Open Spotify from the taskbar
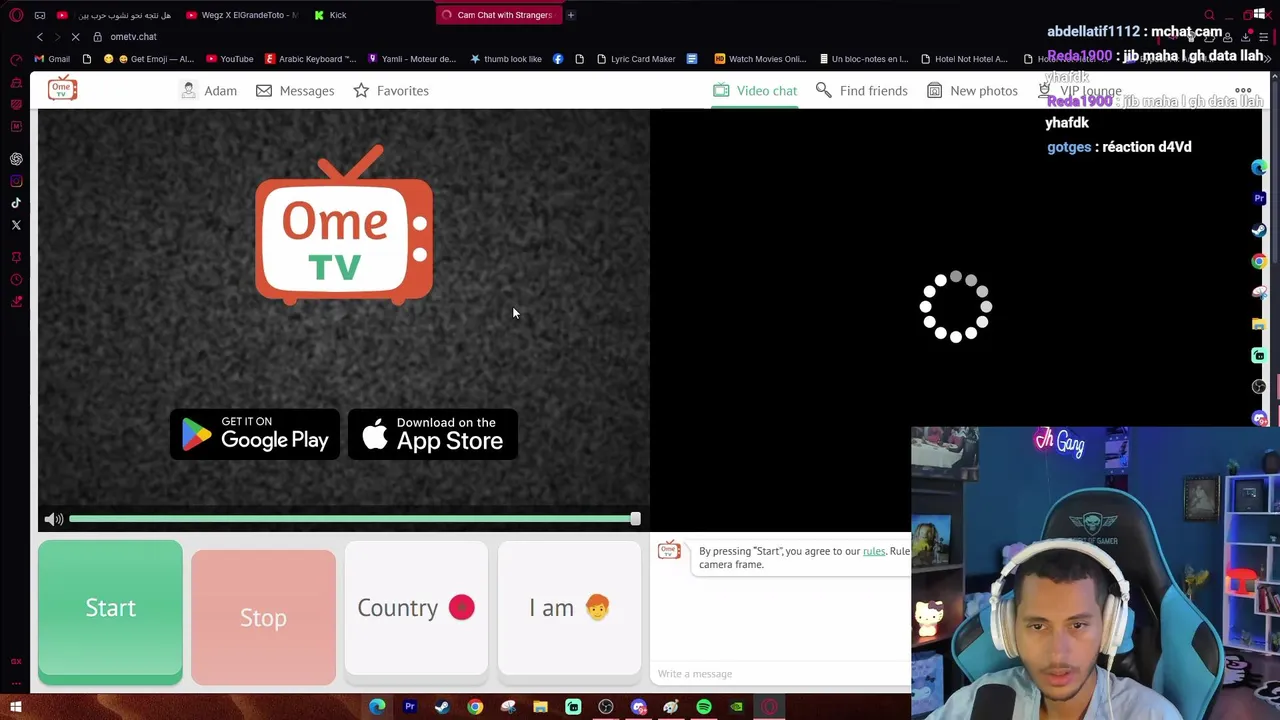Screen dimensions: 1280x720 click(x=704, y=707)
